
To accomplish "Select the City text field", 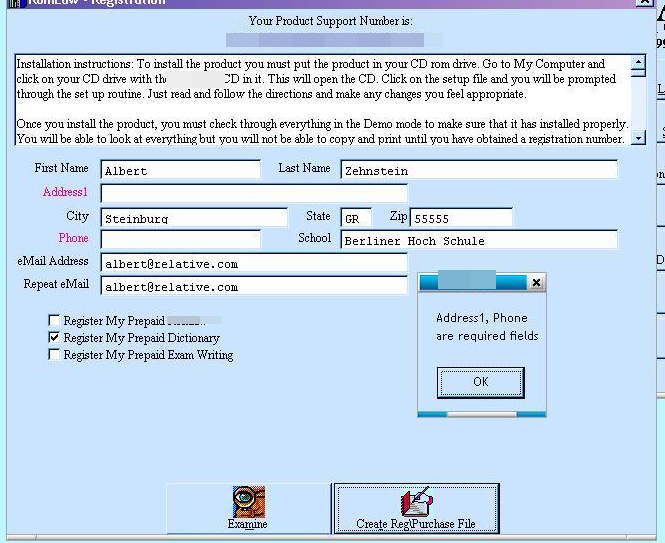I will click(x=194, y=217).
